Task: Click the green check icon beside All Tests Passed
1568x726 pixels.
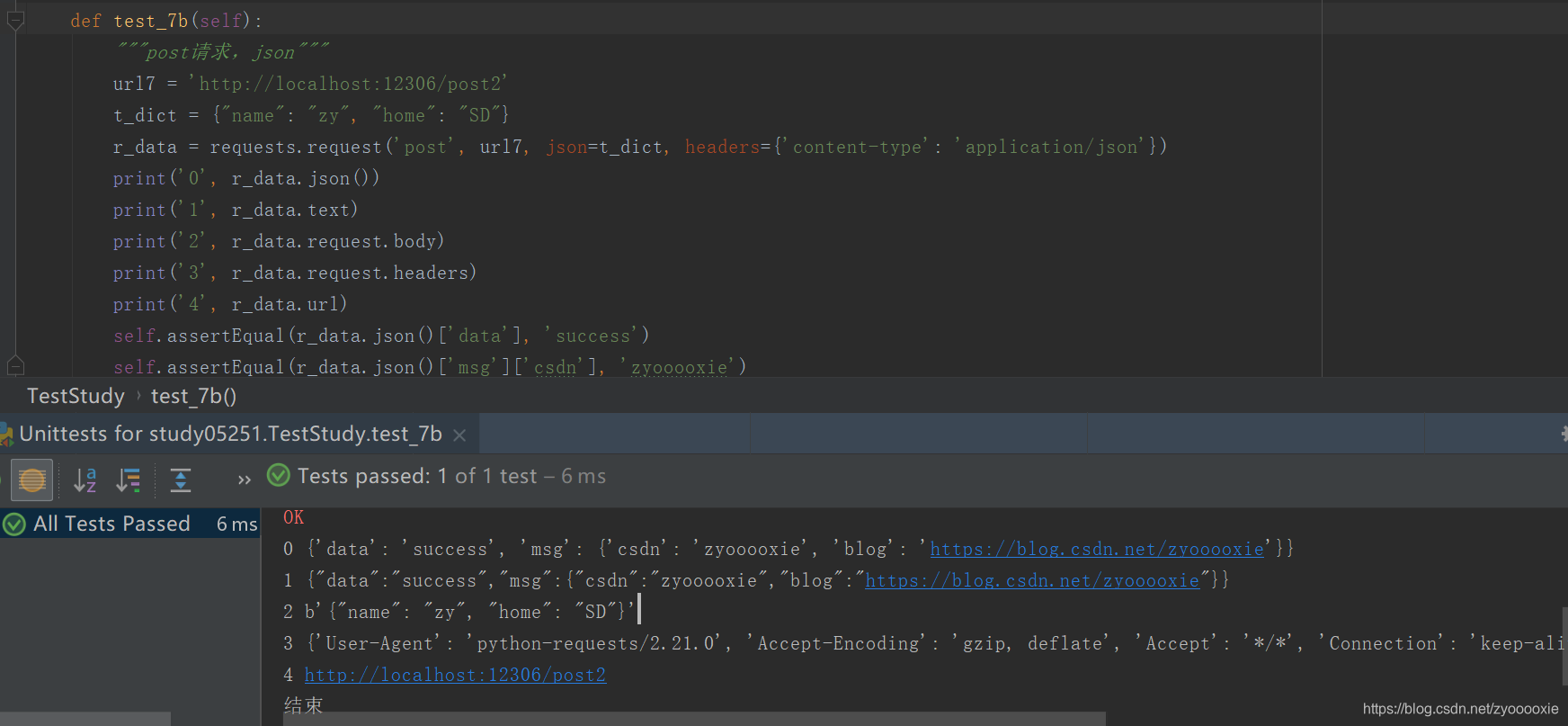Action: (14, 524)
